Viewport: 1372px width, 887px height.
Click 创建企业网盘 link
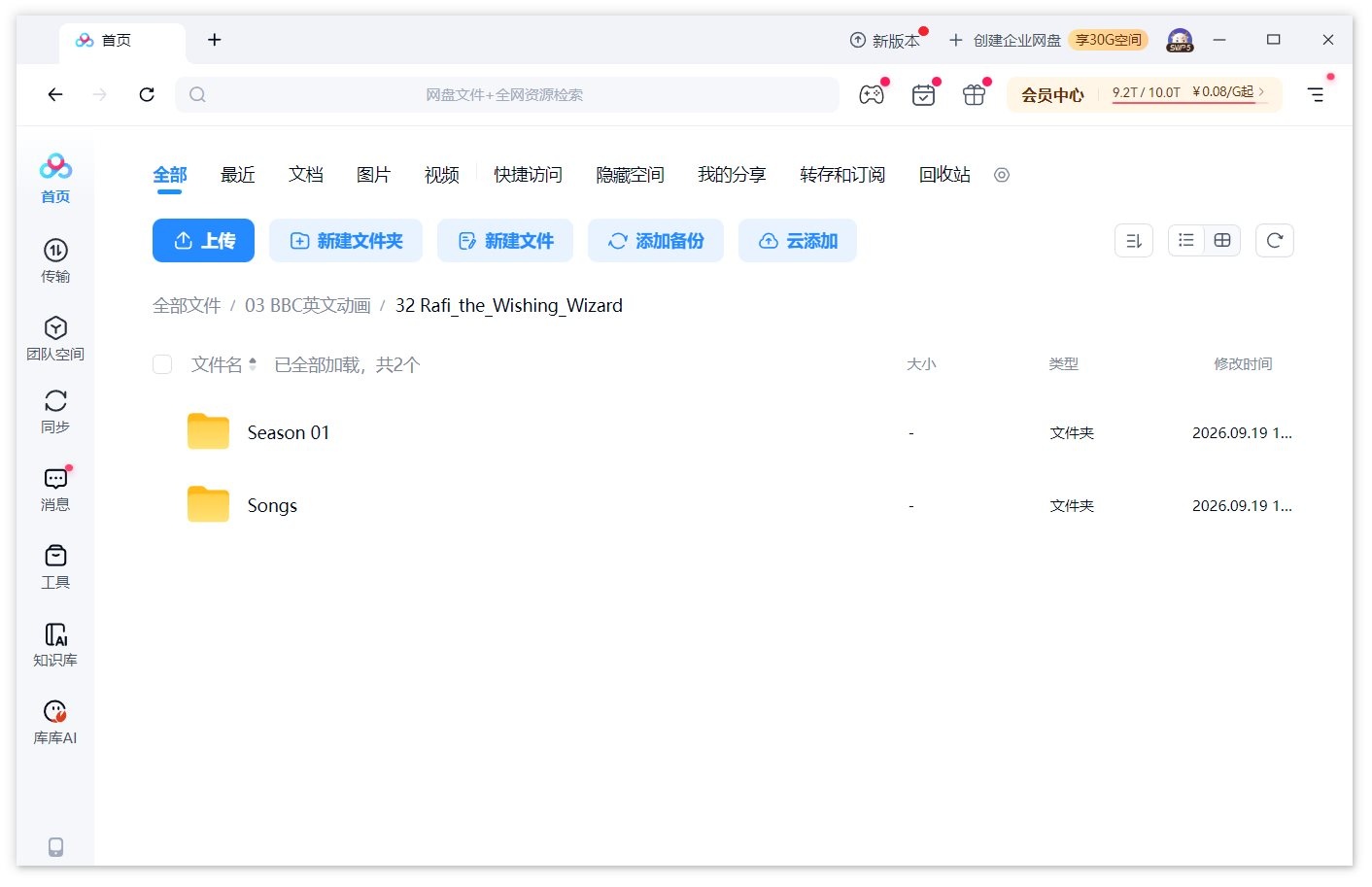[1005, 40]
